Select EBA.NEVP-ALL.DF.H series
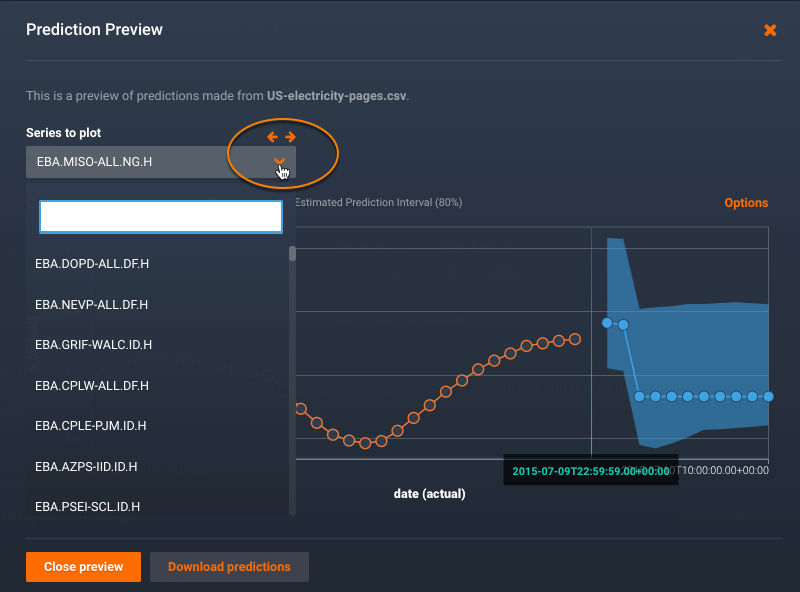The width and height of the screenshot is (800, 592). pyautogui.click(x=92, y=304)
